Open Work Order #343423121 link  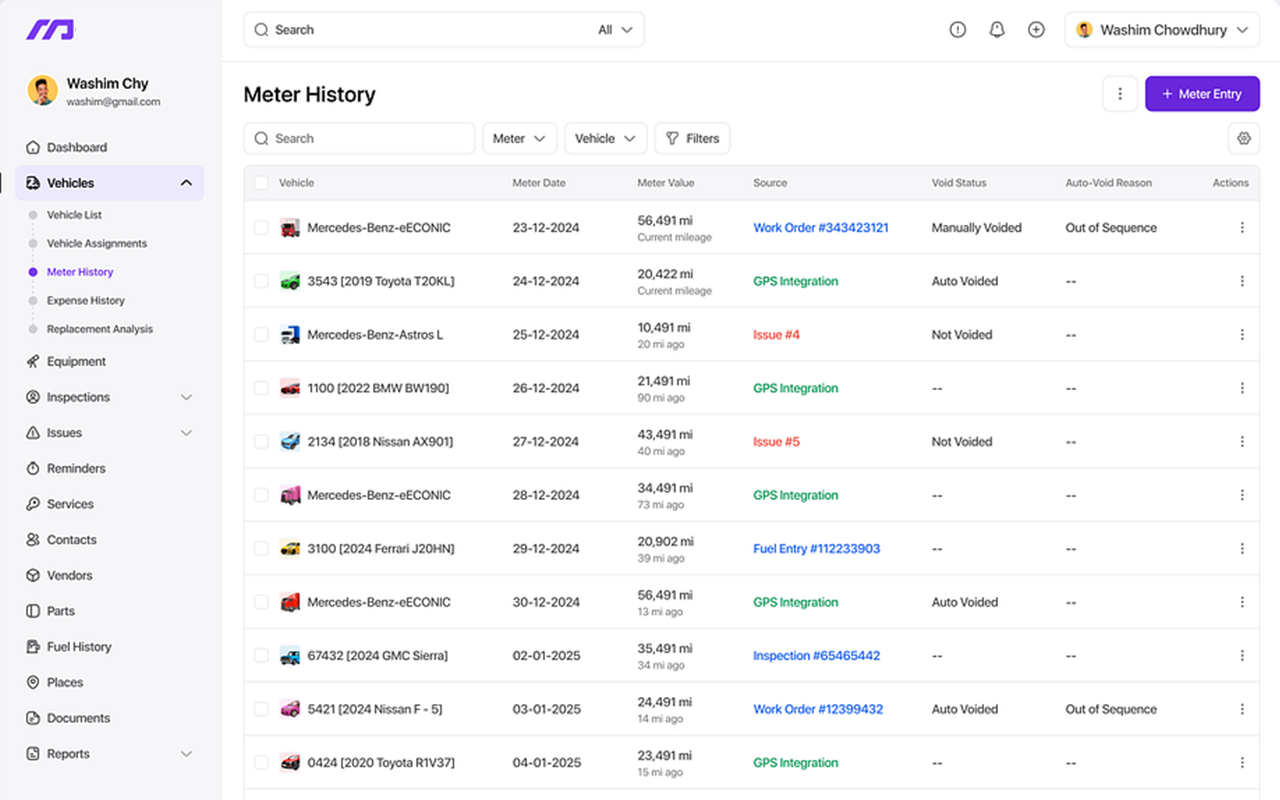[820, 228]
